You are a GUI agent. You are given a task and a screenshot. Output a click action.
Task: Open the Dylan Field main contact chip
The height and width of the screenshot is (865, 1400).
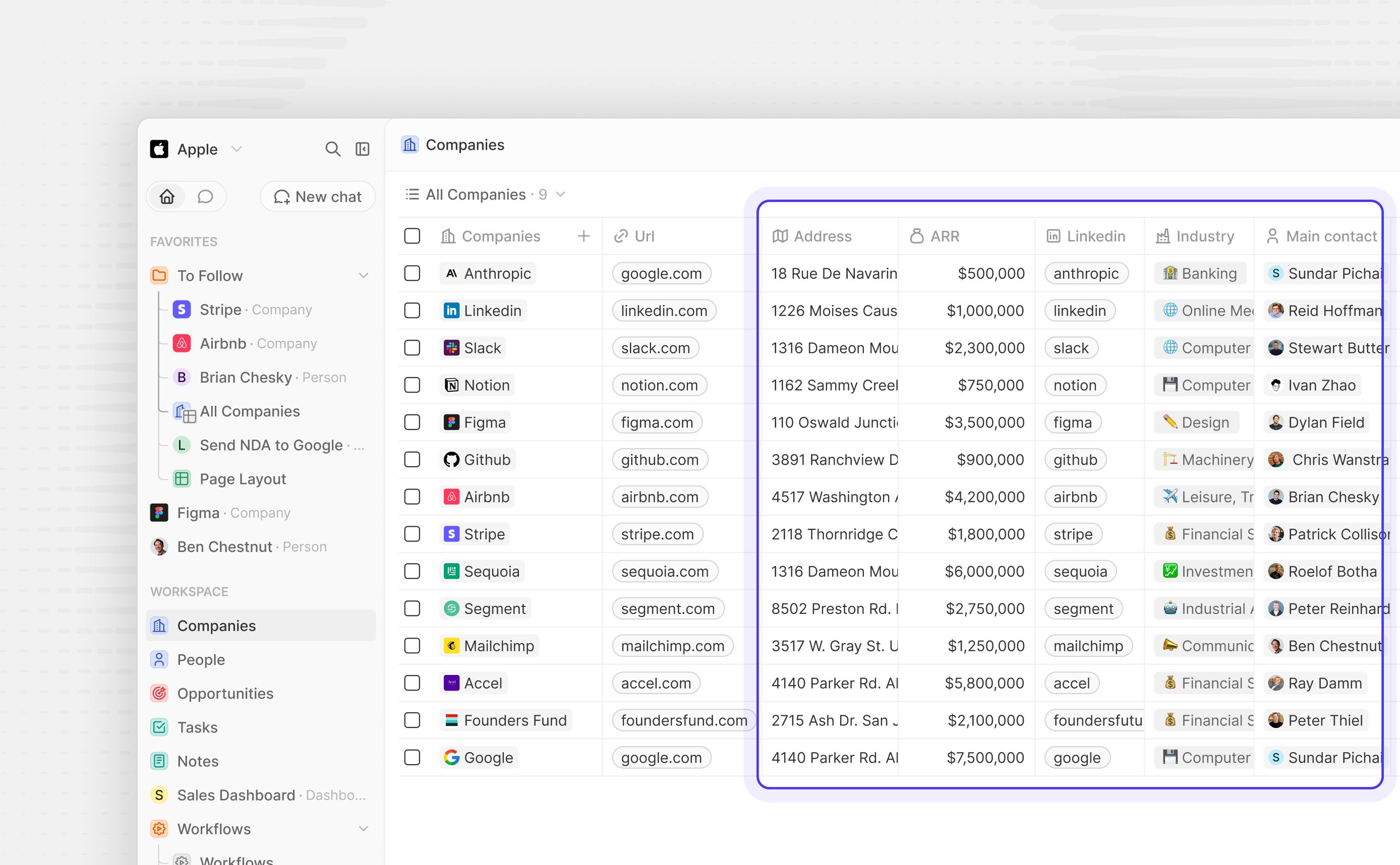tap(1316, 422)
